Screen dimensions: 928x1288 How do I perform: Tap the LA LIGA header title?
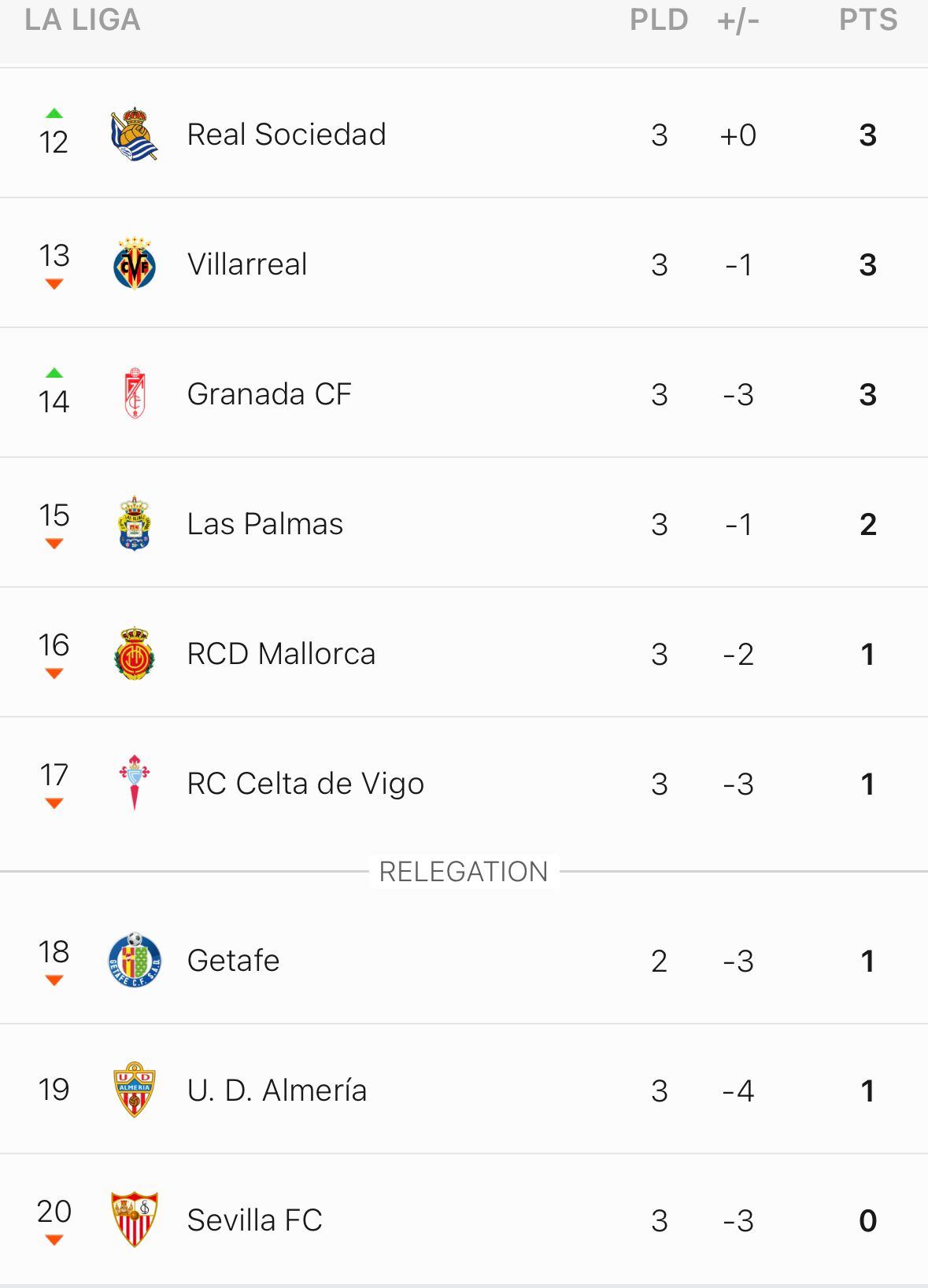[x=83, y=20]
